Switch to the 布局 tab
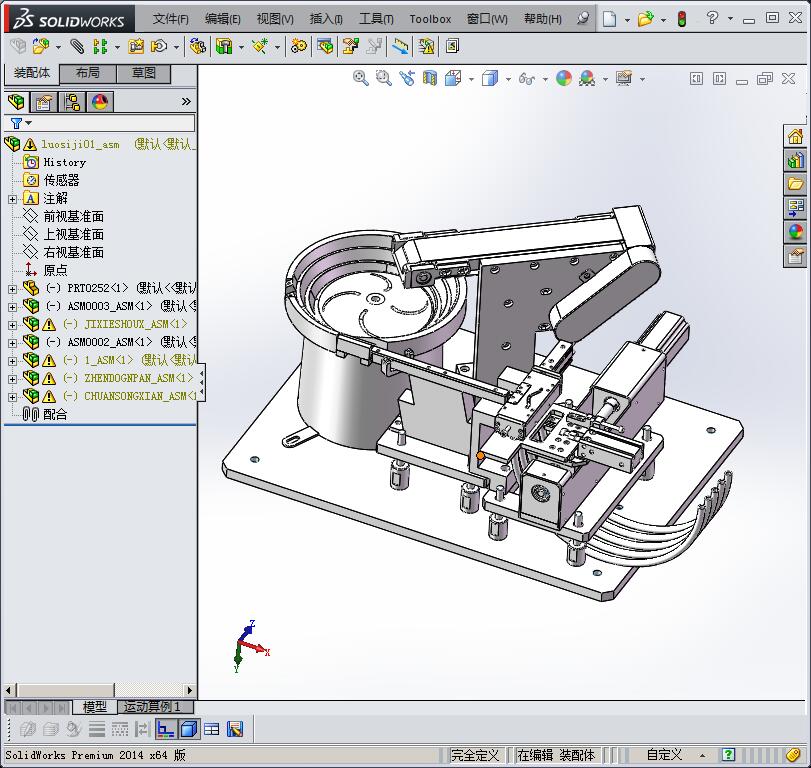This screenshot has height=768, width=811. pyautogui.click(x=88, y=73)
